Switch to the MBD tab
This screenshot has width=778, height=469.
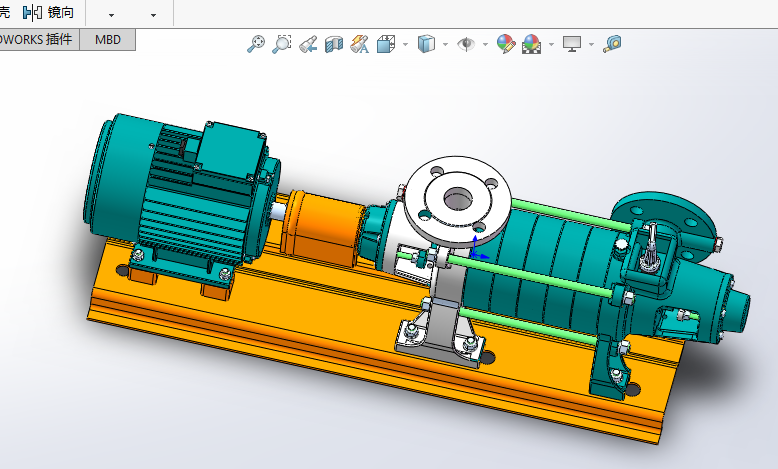pos(108,40)
